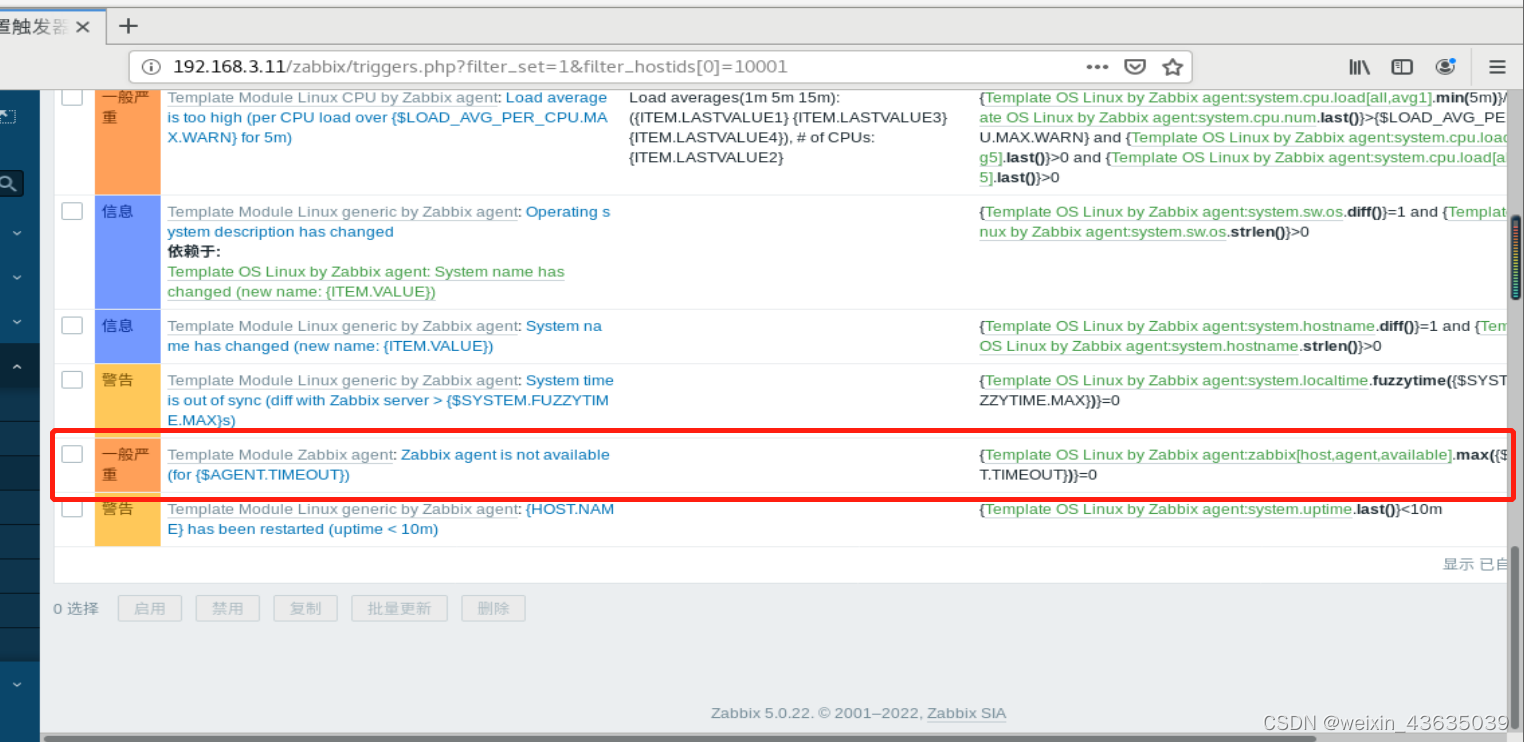Click Load averages(1m 5m 15m) operational data text
Image resolution: width=1524 pixels, height=742 pixels.
click(787, 127)
